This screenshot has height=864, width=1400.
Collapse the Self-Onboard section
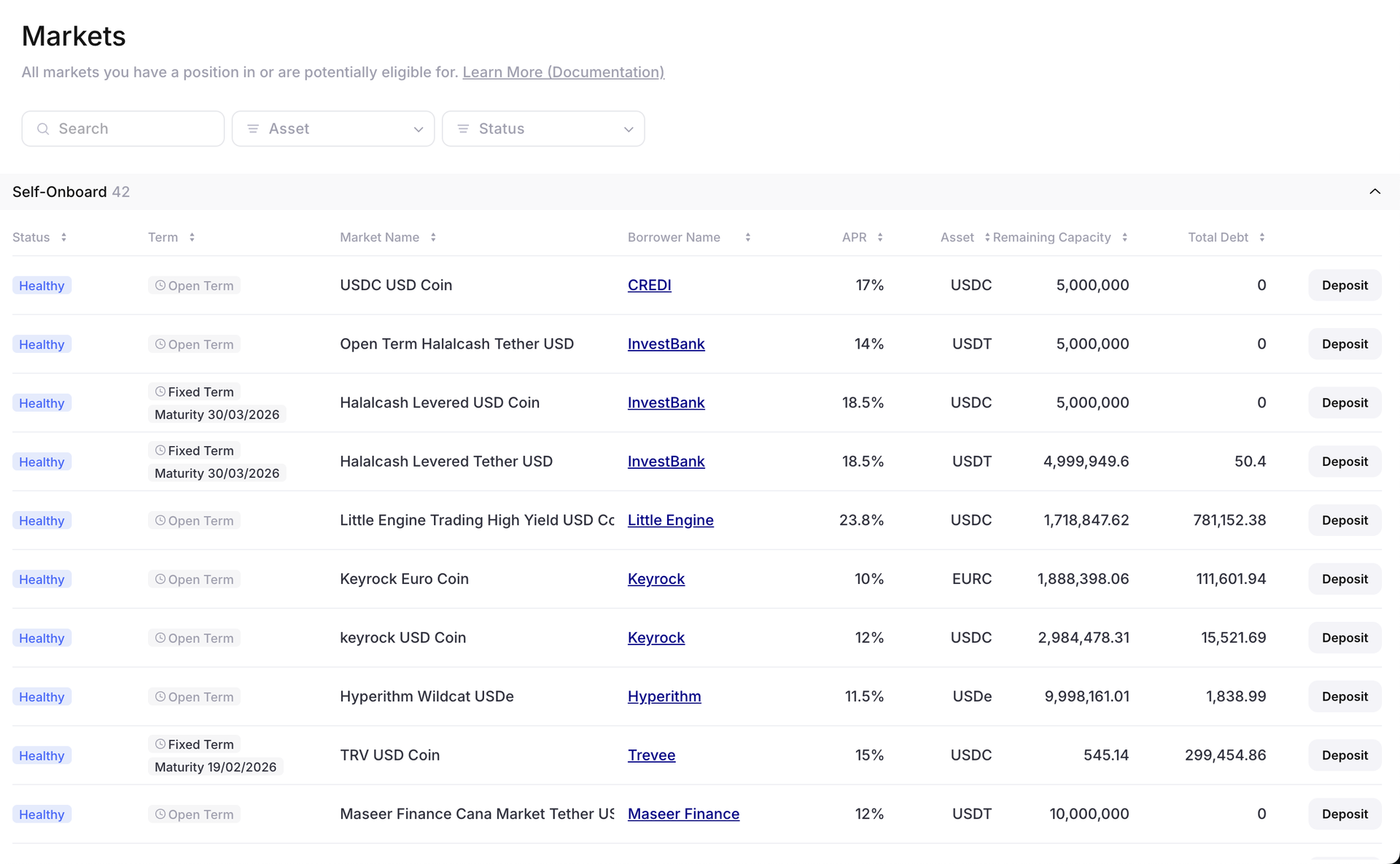point(1375,191)
